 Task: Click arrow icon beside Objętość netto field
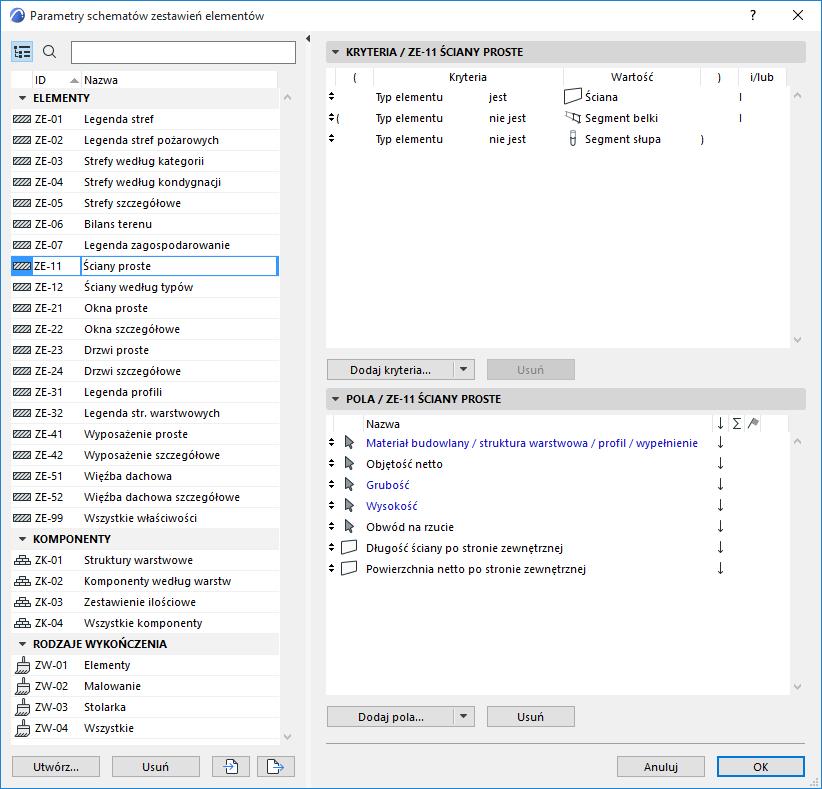coord(349,463)
